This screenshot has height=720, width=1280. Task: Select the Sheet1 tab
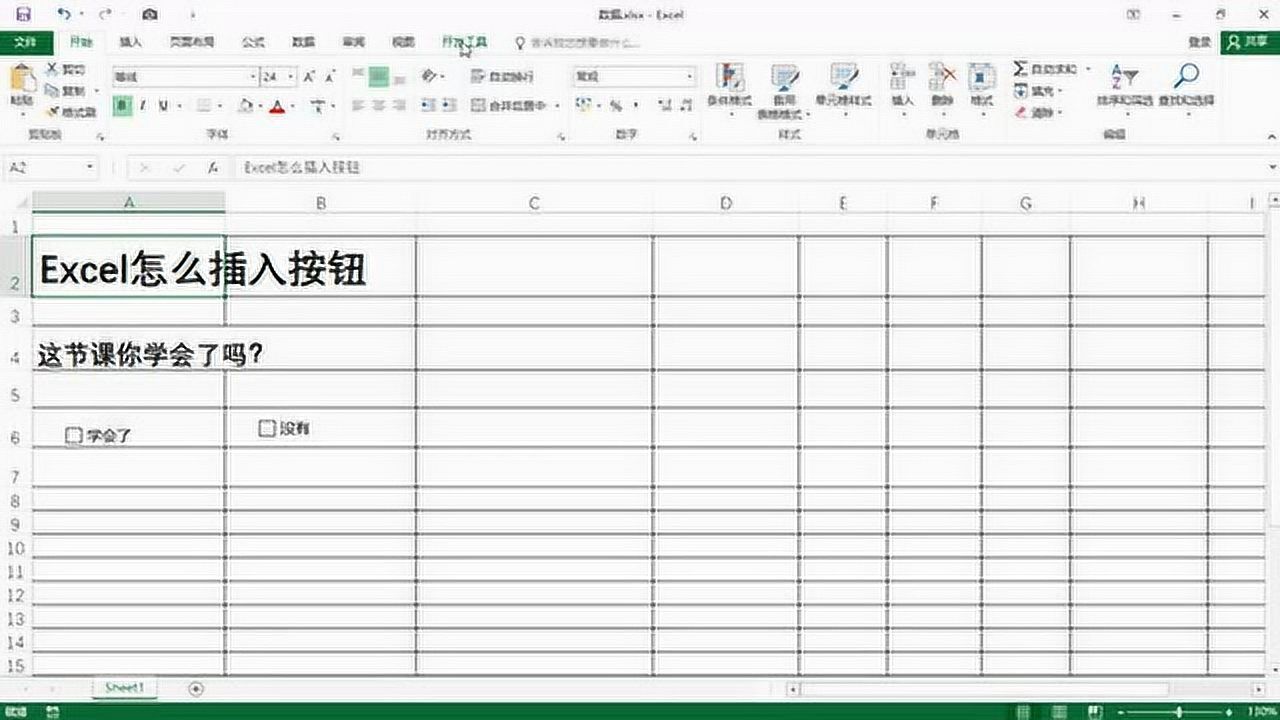tap(125, 688)
